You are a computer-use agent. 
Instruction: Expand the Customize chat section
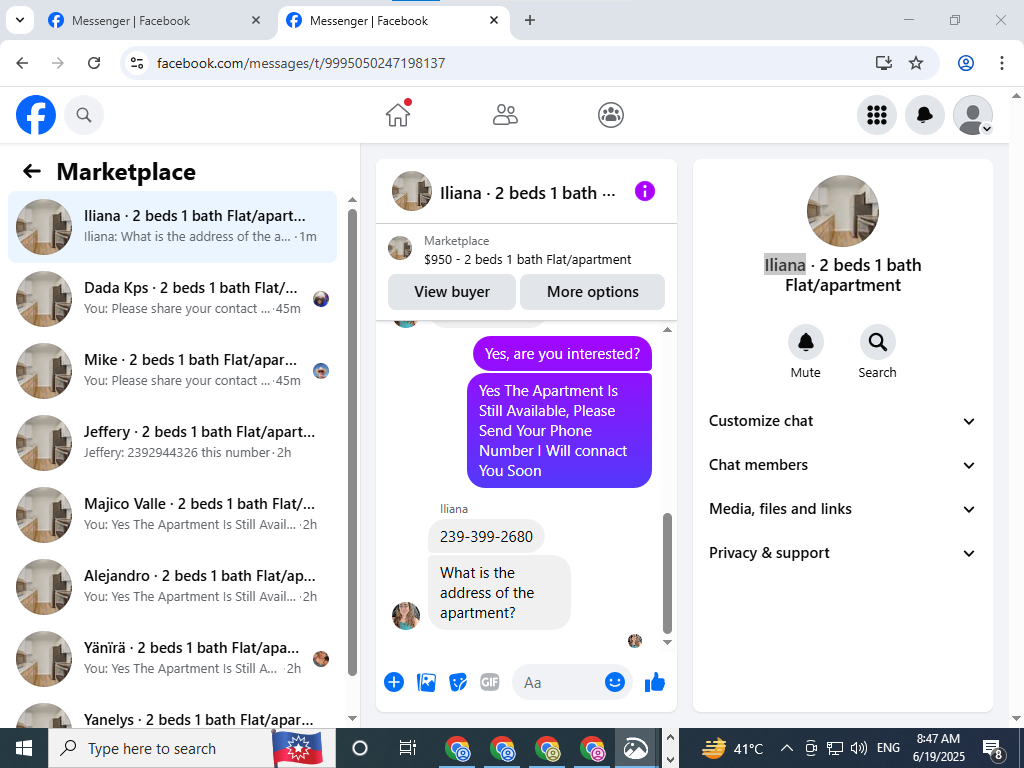842,421
